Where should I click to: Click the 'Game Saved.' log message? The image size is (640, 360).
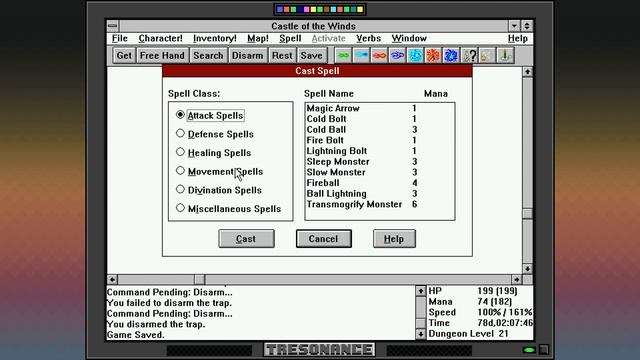(x=136, y=335)
